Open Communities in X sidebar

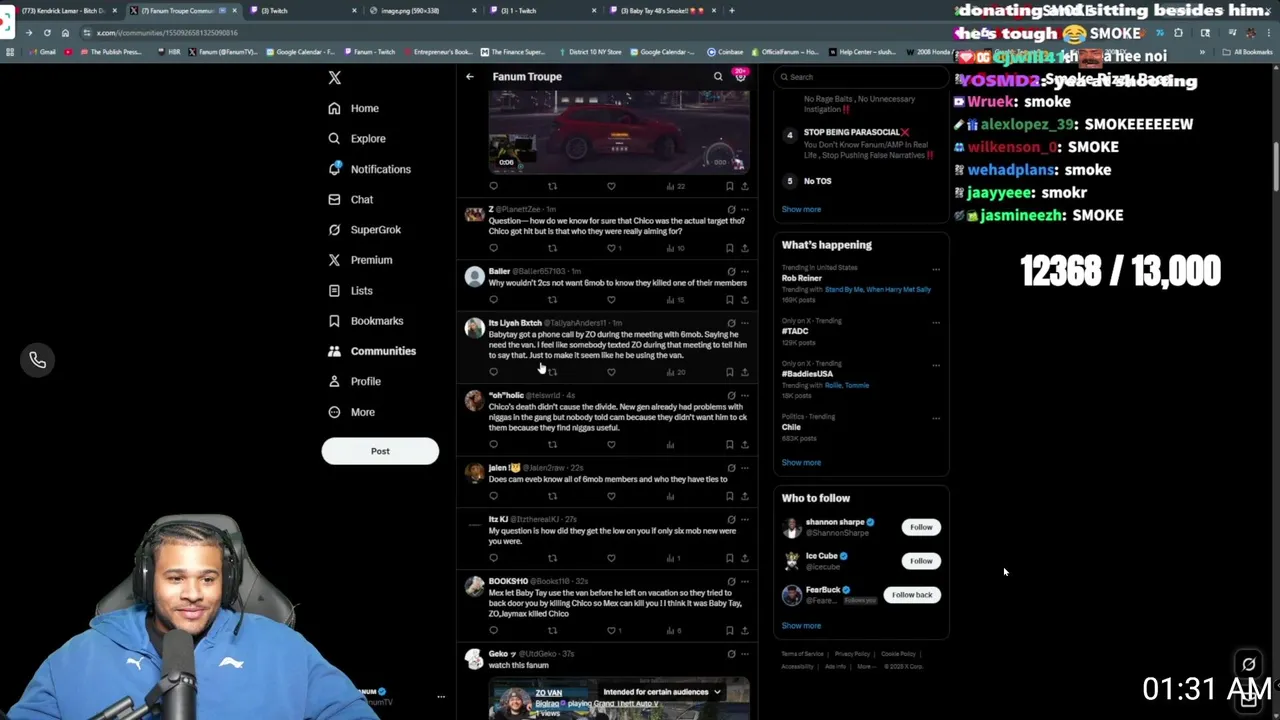click(371, 351)
